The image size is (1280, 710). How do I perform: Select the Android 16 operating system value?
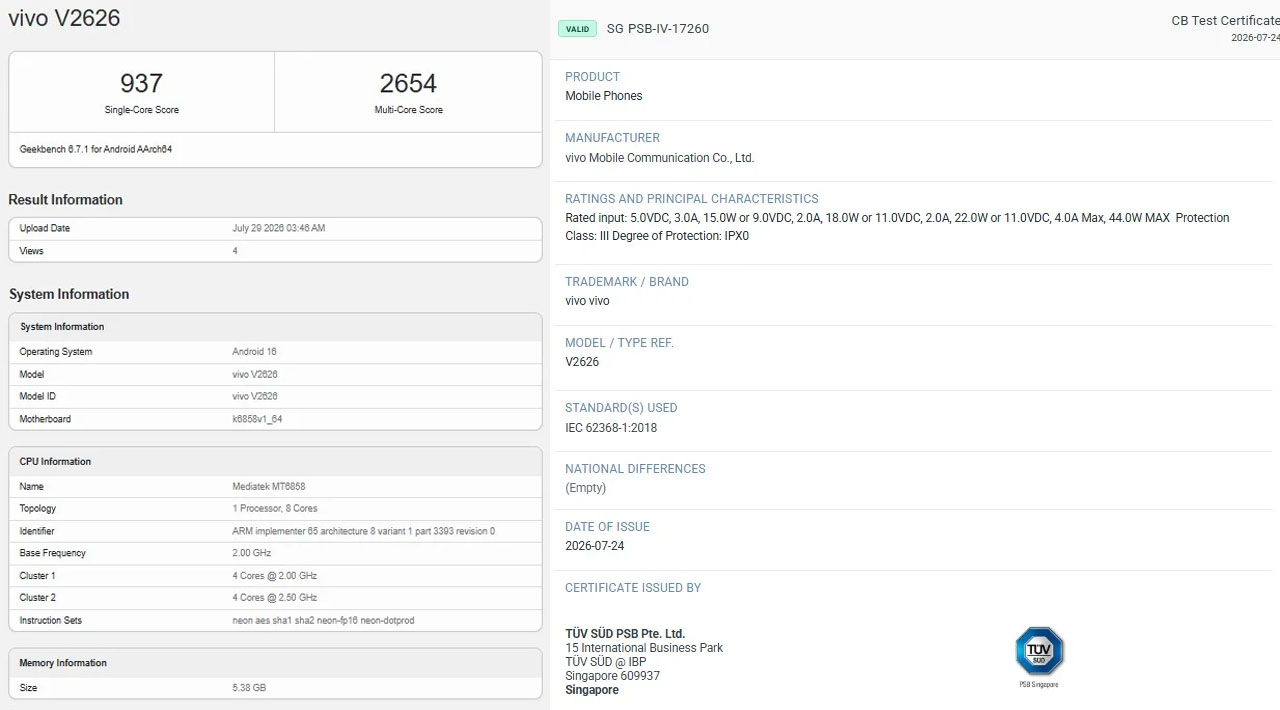click(254, 352)
